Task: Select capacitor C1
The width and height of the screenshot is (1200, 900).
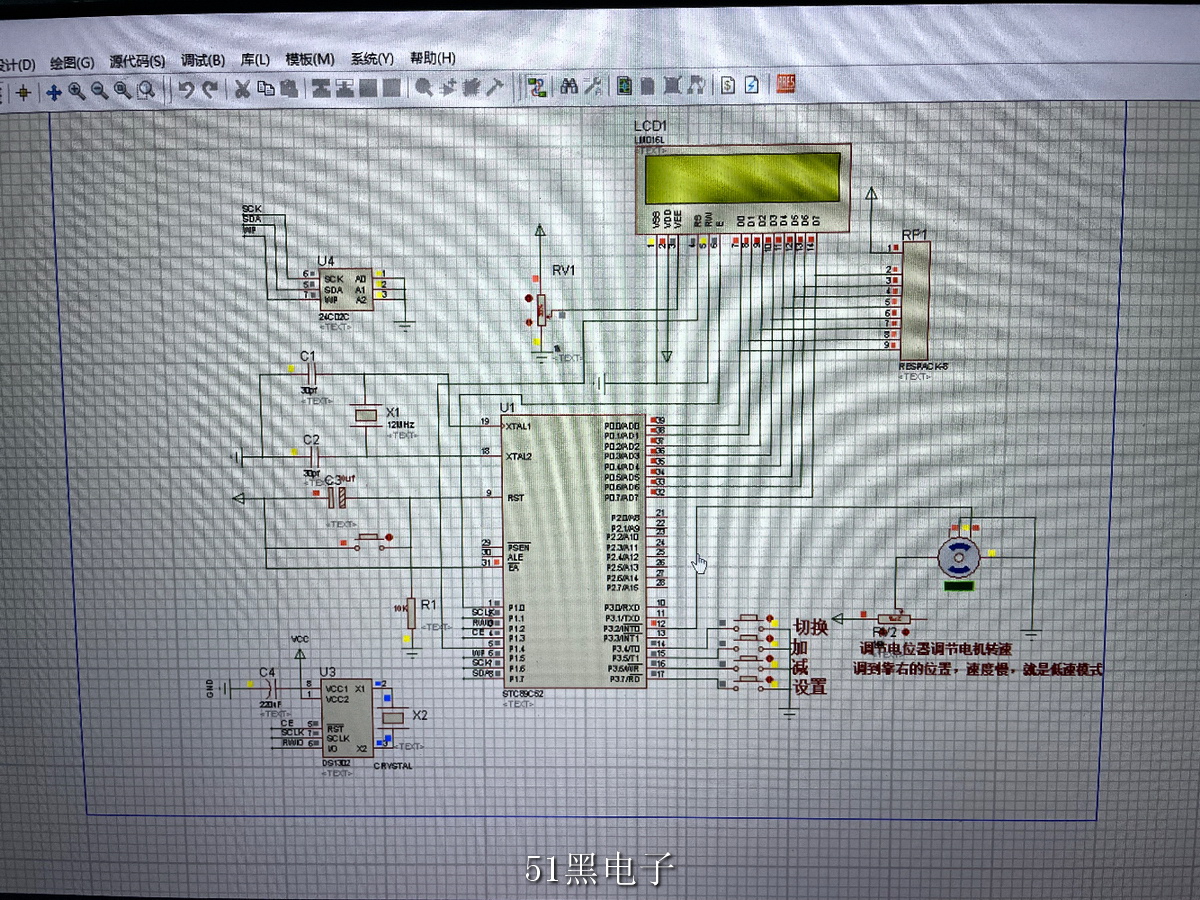Action: point(310,374)
